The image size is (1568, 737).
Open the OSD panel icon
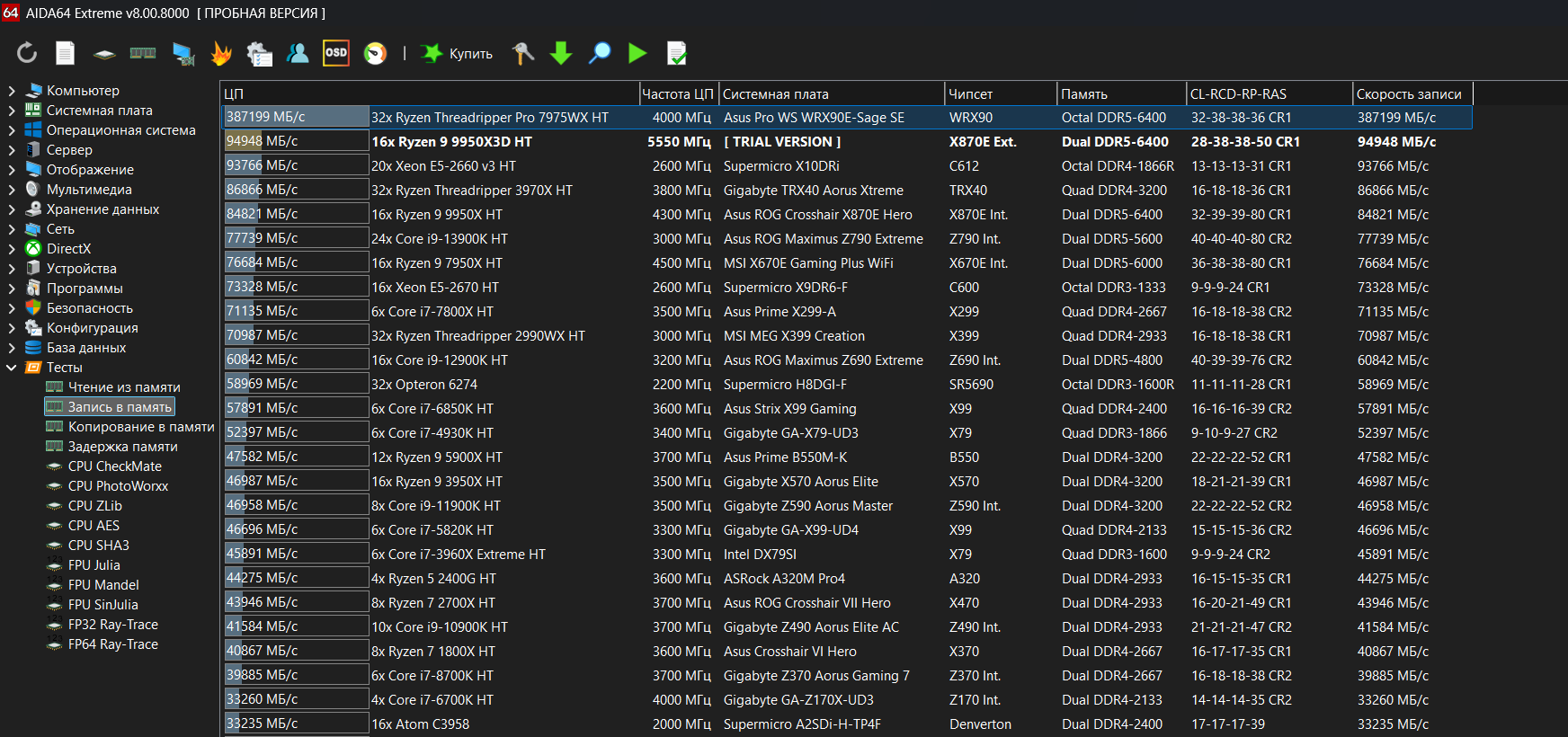pos(336,53)
